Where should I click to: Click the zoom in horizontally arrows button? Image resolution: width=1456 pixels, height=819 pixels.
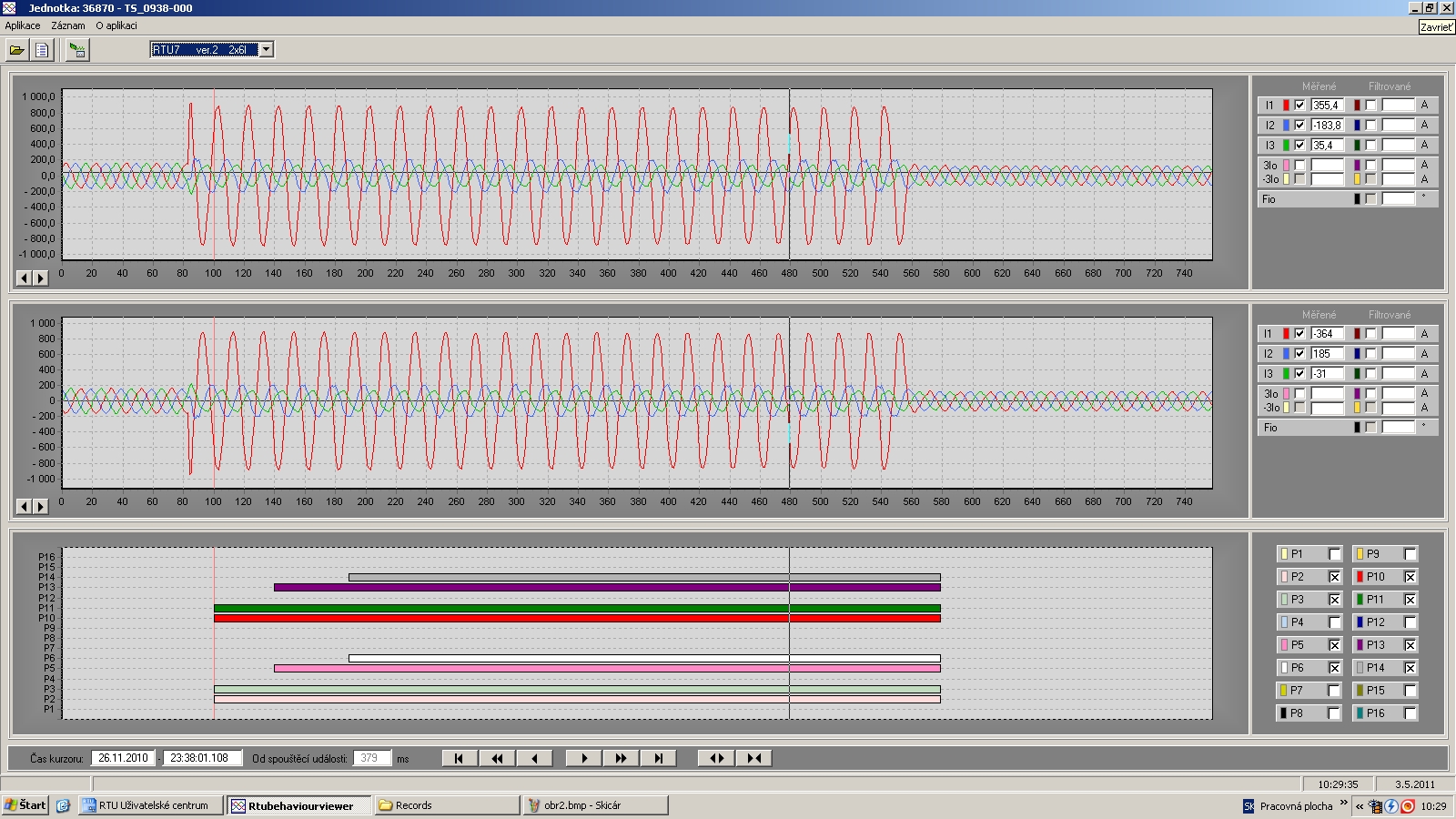coord(753,758)
